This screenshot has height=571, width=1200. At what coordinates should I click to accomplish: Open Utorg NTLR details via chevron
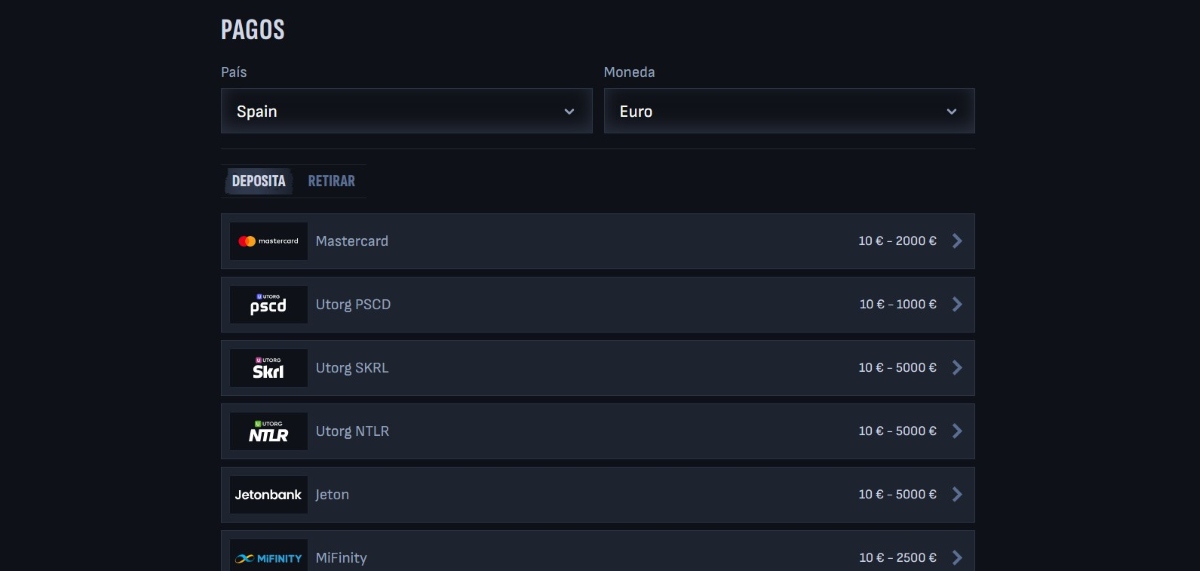(957, 431)
